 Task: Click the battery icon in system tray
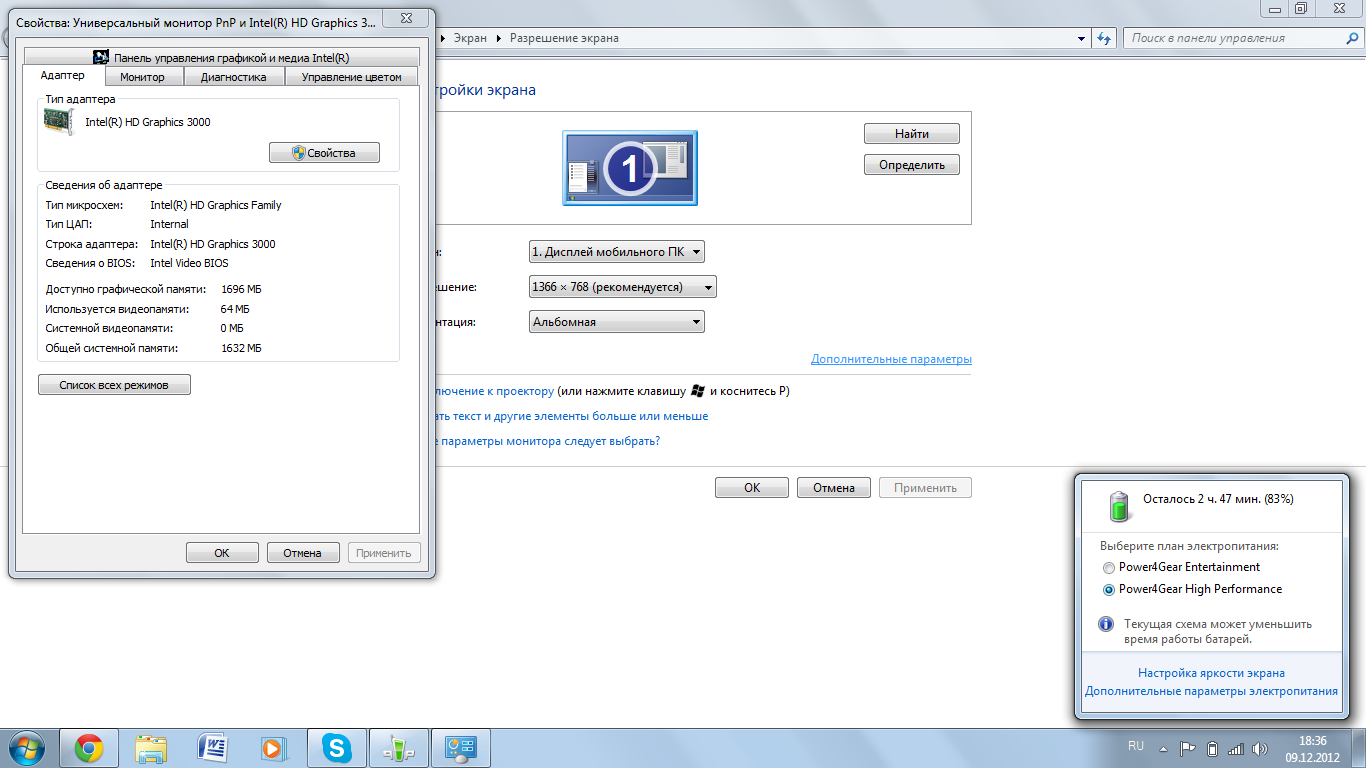[x=1212, y=748]
